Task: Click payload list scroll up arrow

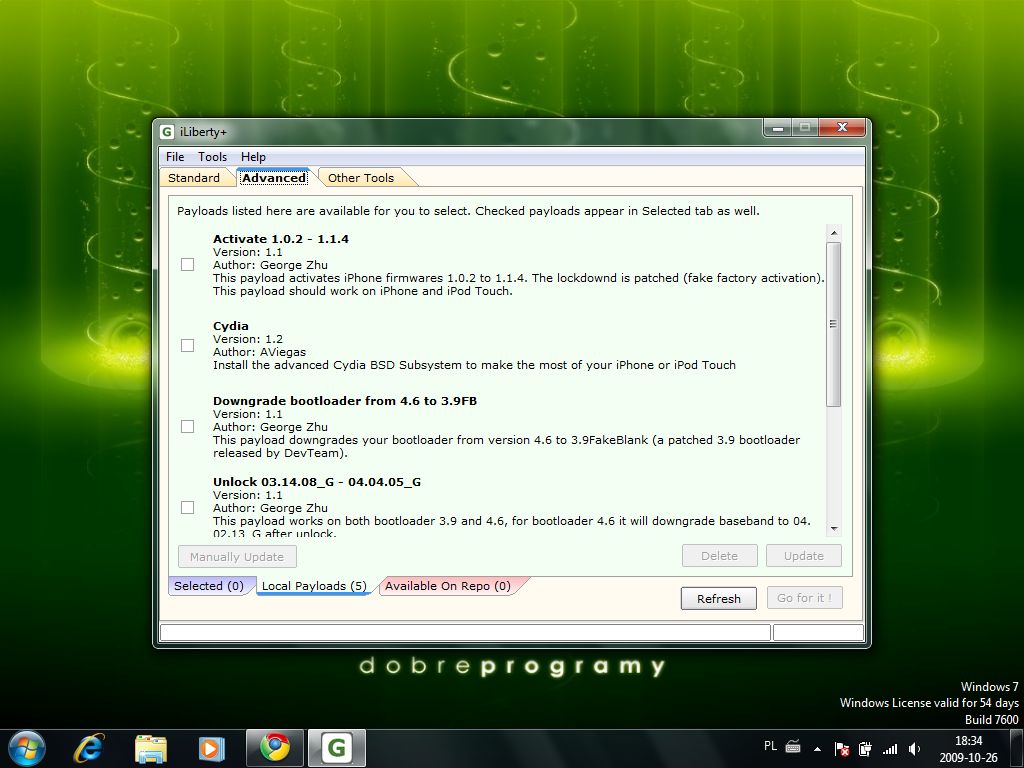Action: pos(833,232)
